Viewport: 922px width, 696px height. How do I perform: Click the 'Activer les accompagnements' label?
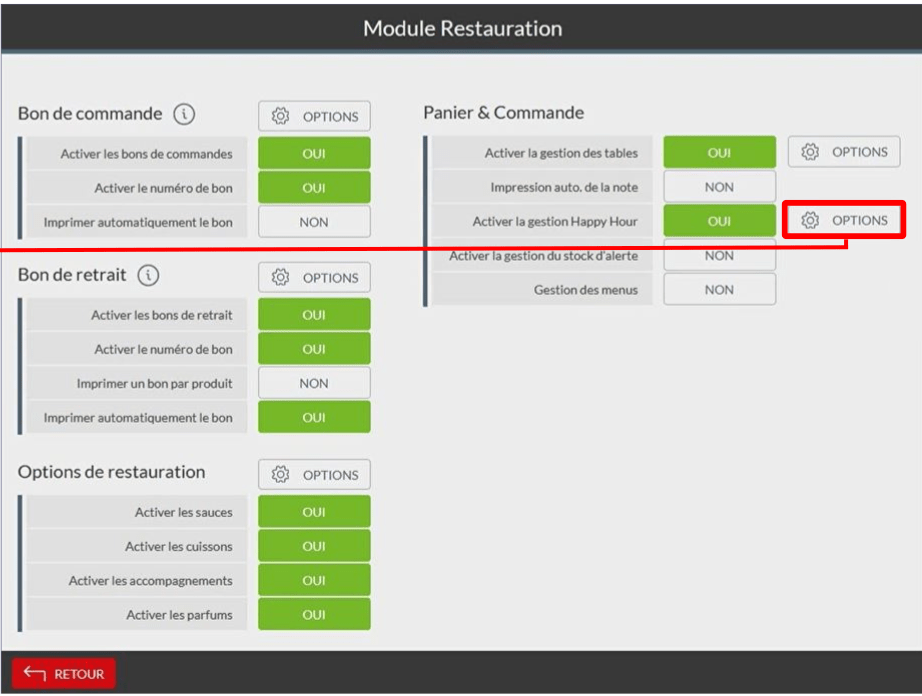click(x=151, y=580)
